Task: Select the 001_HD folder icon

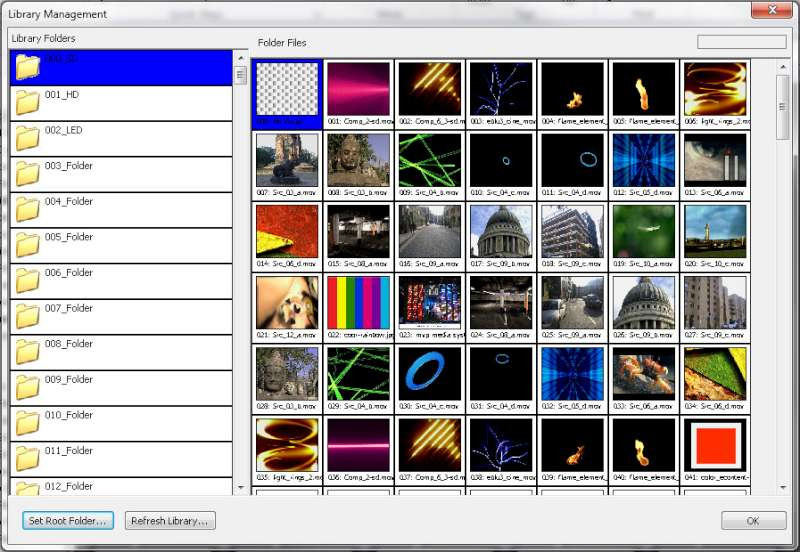Action: click(x=28, y=103)
